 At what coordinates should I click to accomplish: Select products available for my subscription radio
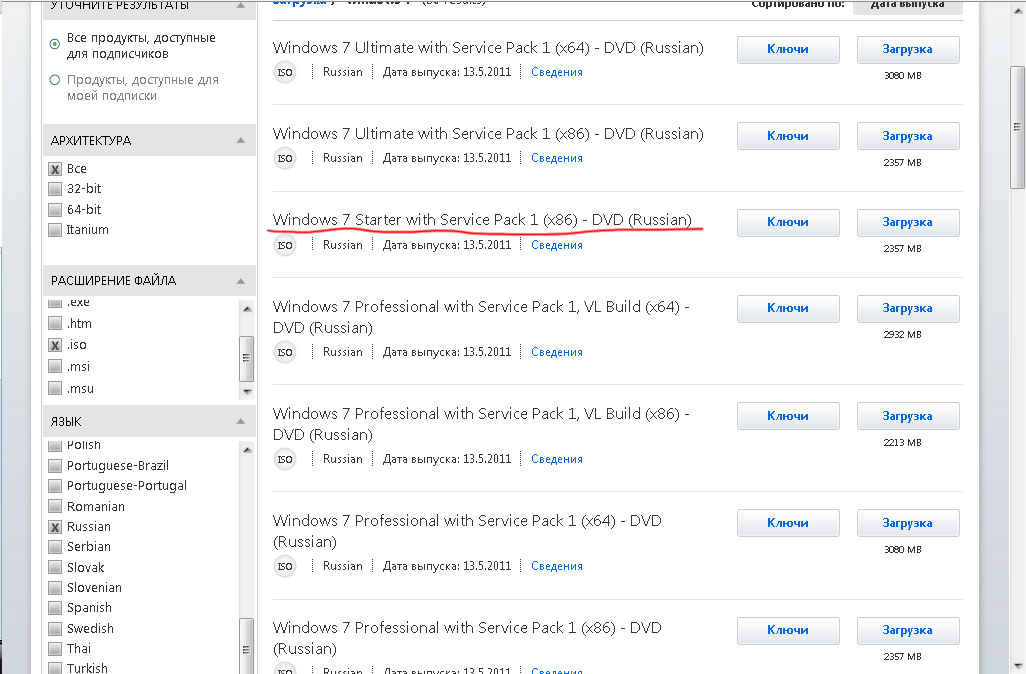(x=55, y=80)
